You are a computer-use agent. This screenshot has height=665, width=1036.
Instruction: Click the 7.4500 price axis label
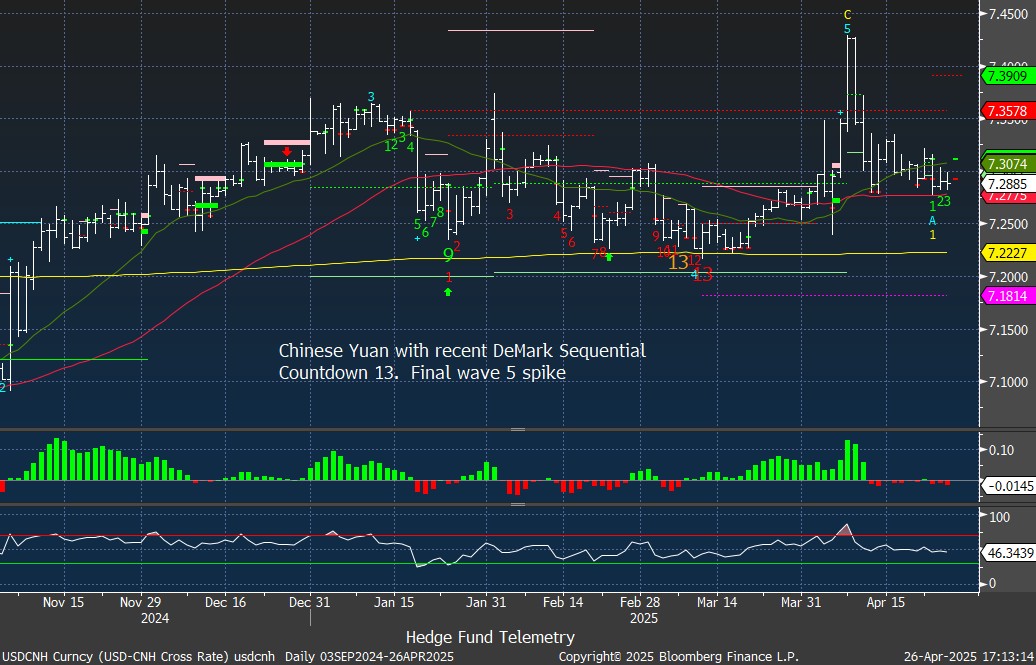[x=1008, y=15]
